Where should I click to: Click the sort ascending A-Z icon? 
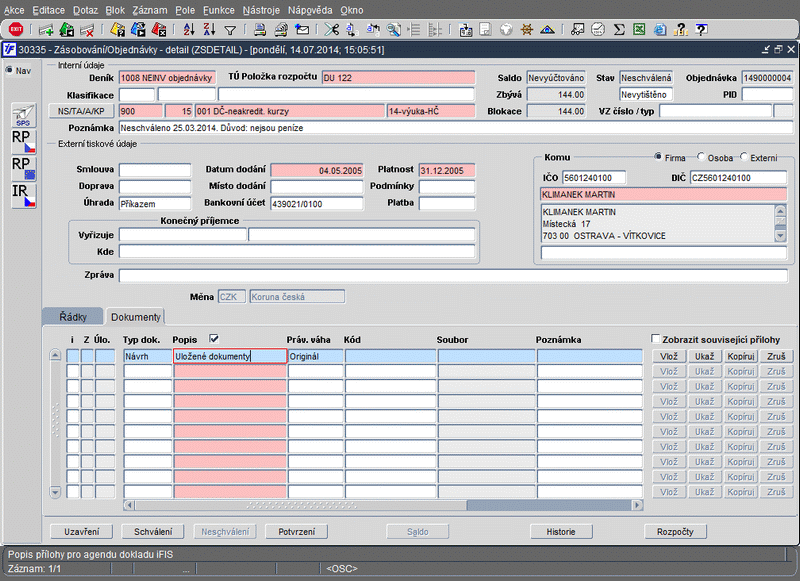188,29
